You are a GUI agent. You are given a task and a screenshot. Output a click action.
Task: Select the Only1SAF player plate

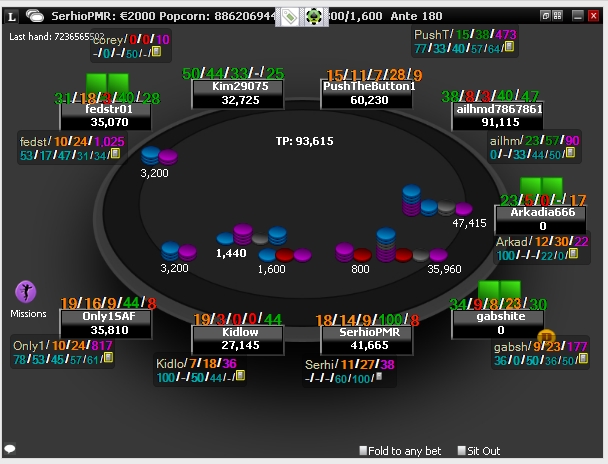tap(106, 323)
